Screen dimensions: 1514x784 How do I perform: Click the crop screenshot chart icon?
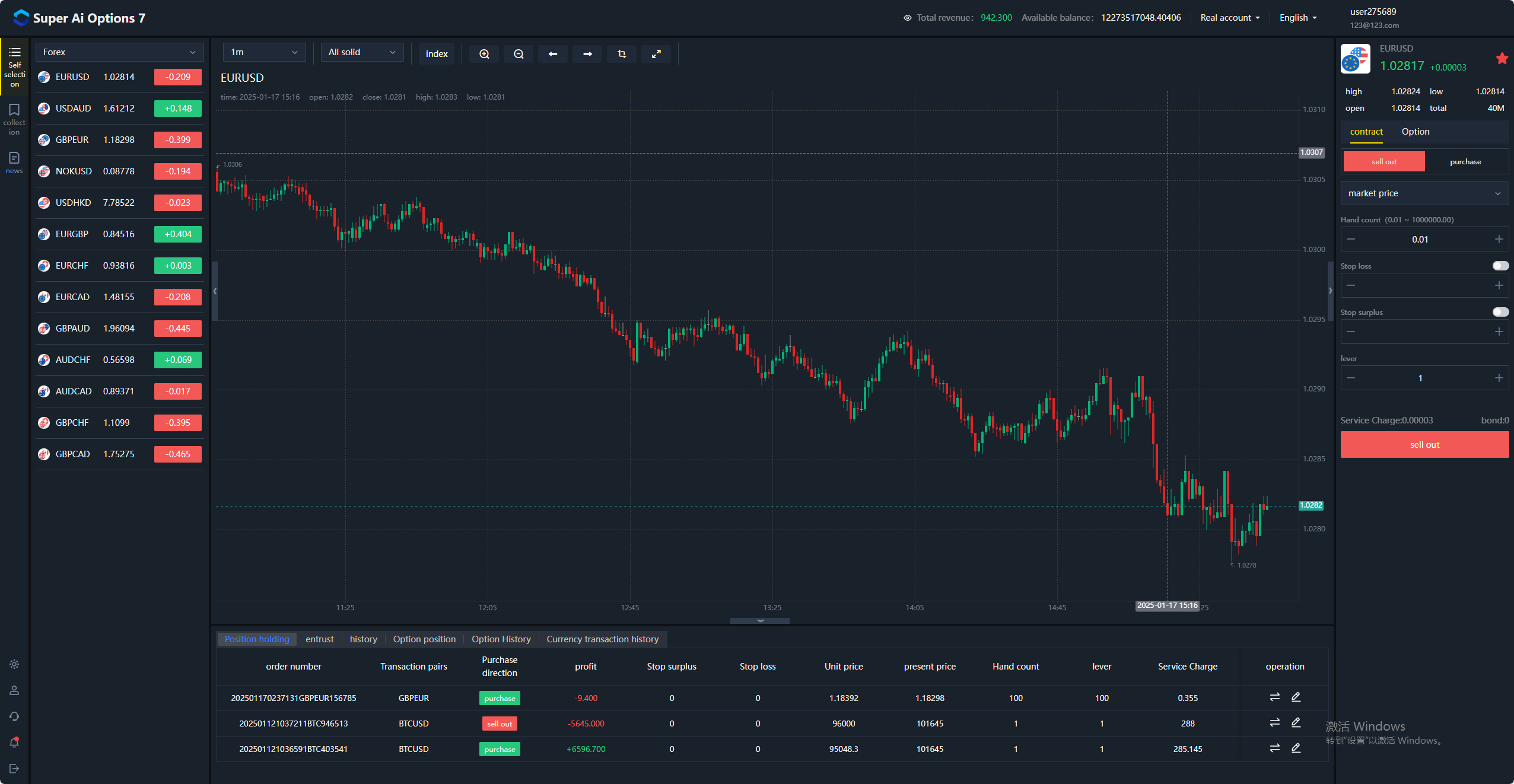coord(622,54)
